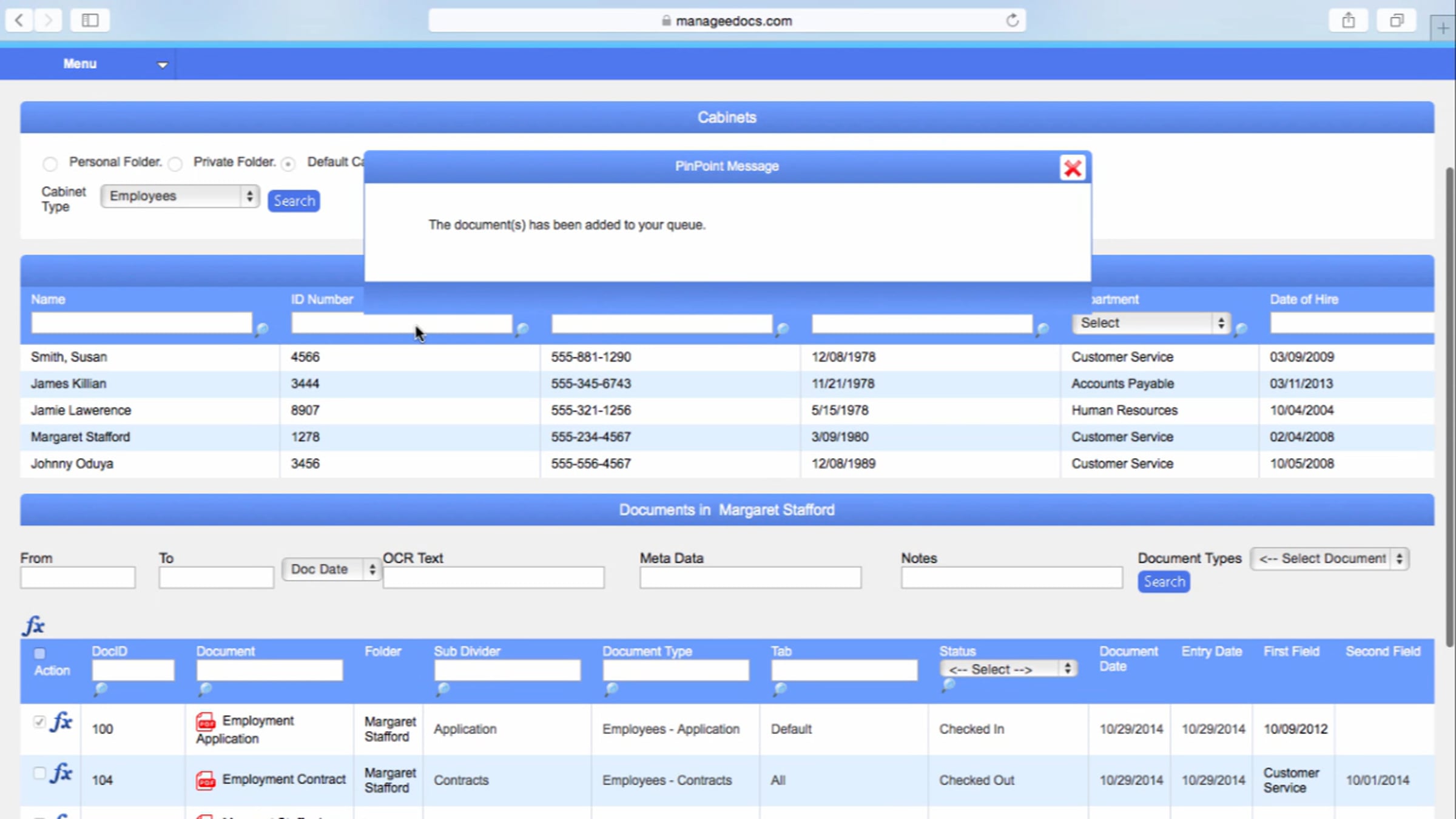Click the To date input field
1456x819 pixels.
tap(217, 578)
